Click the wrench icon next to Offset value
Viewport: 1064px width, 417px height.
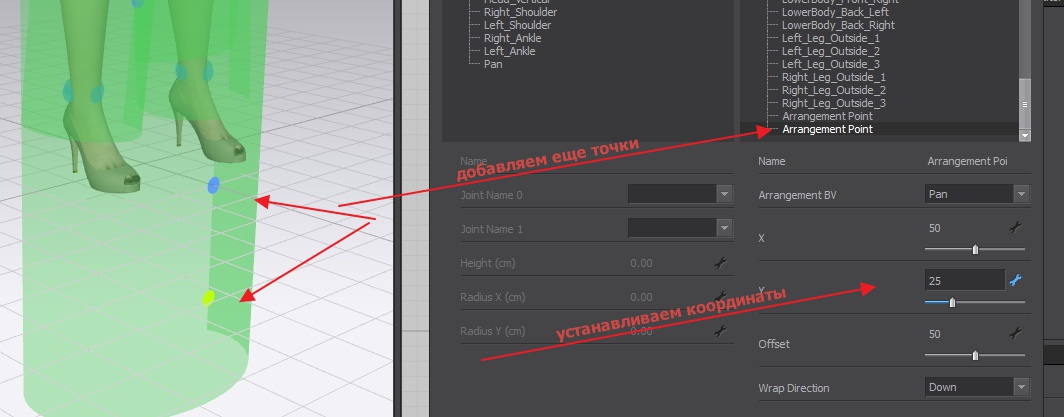click(1015, 333)
